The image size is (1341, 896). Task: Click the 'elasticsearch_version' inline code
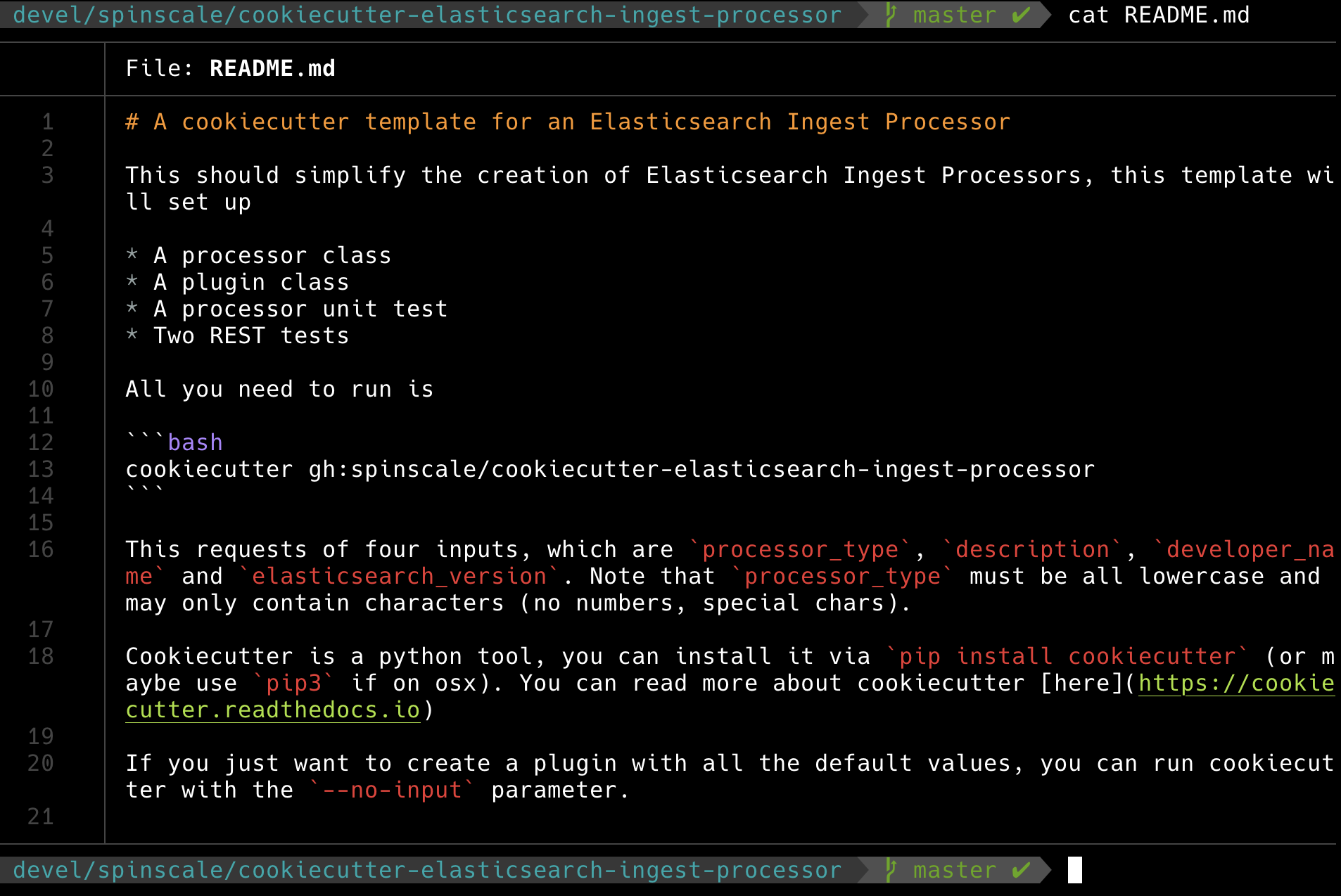[x=399, y=576]
